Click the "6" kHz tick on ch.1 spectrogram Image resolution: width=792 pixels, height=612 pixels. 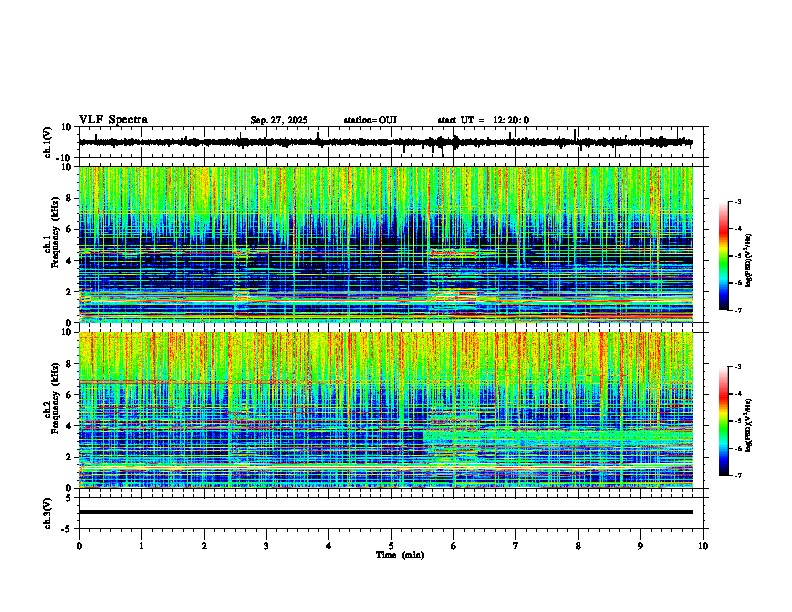[x=70, y=229]
